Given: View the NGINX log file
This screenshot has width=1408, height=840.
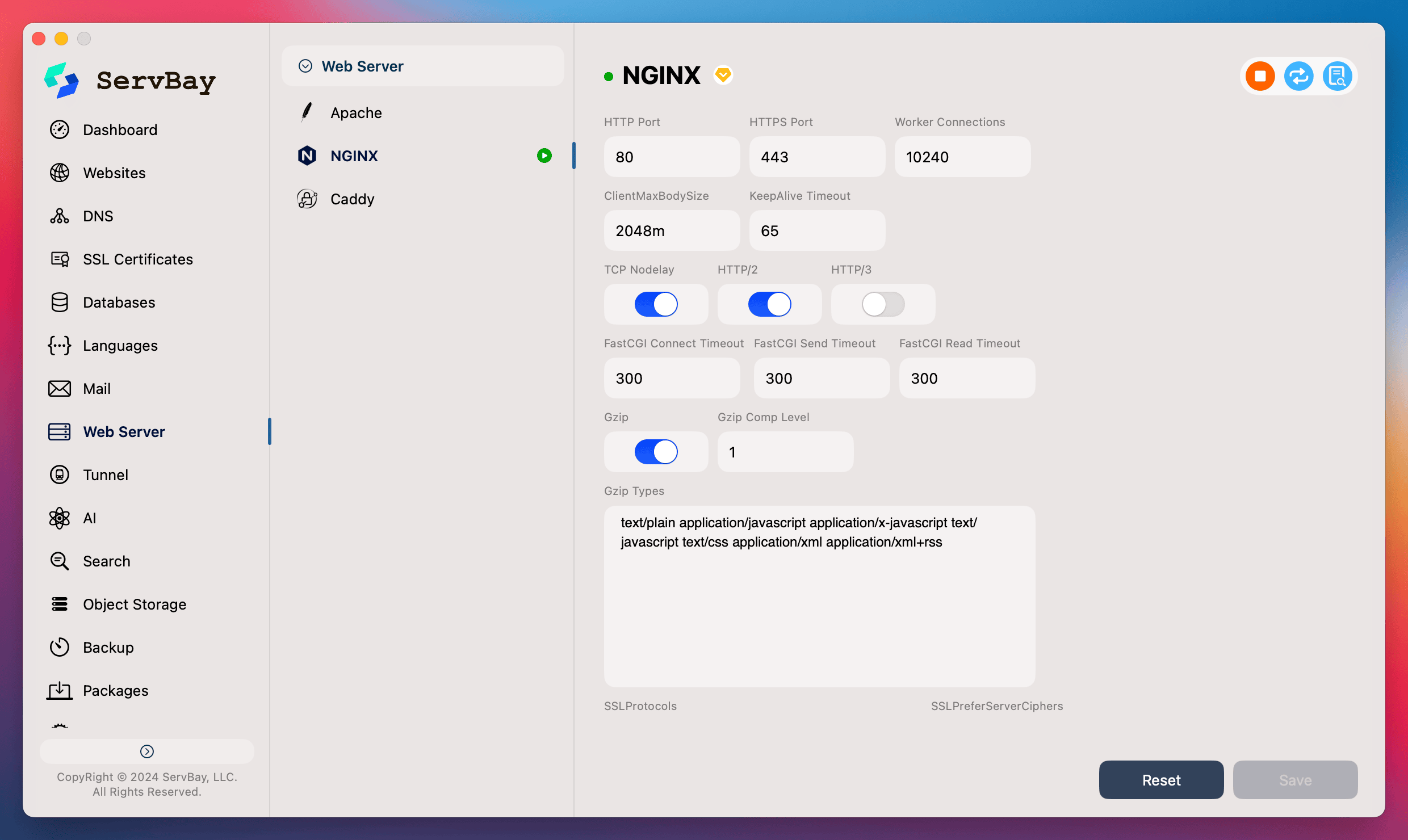Looking at the screenshot, I should [x=1338, y=76].
